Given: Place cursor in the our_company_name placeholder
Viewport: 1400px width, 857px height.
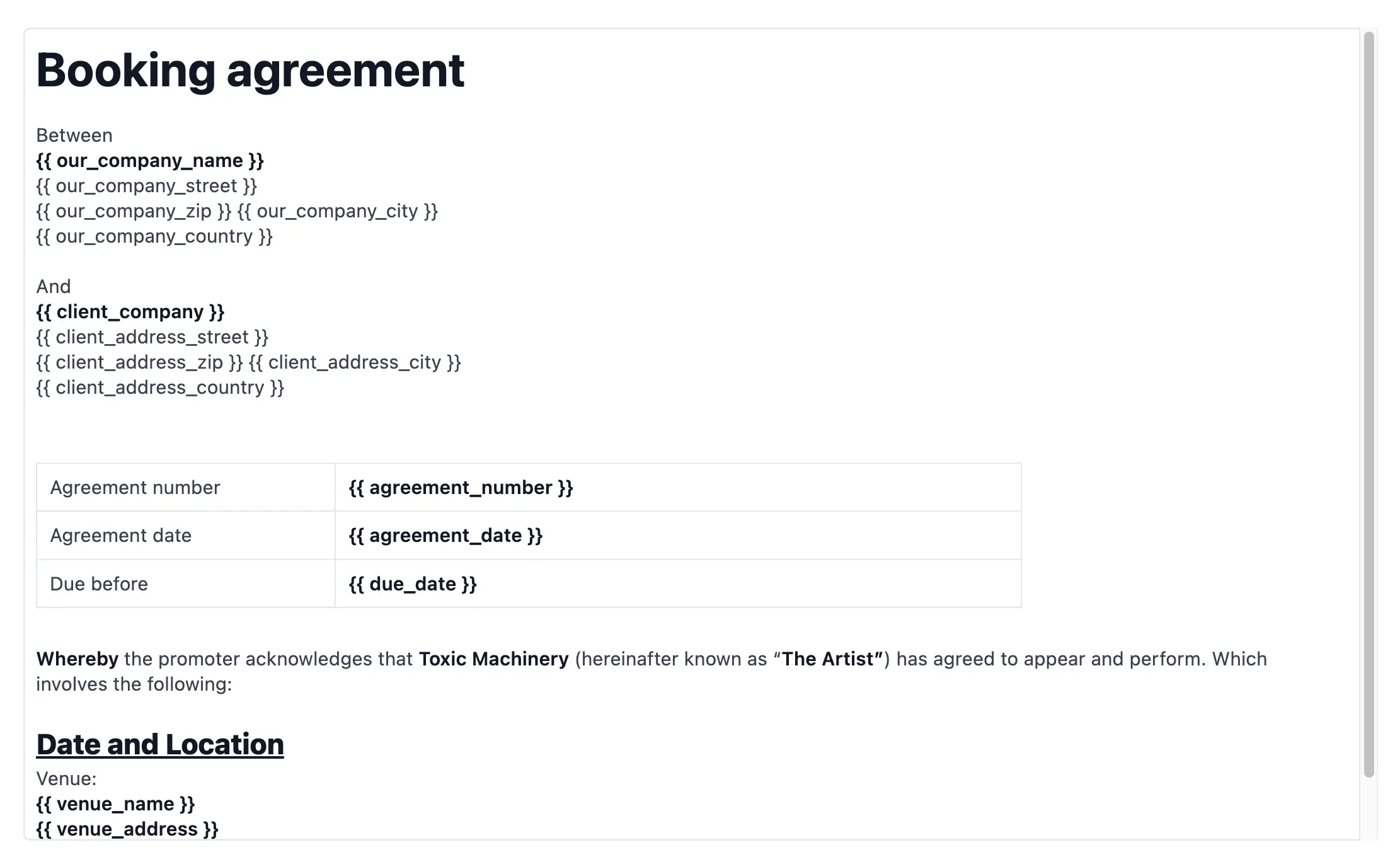Looking at the screenshot, I should 150,161.
